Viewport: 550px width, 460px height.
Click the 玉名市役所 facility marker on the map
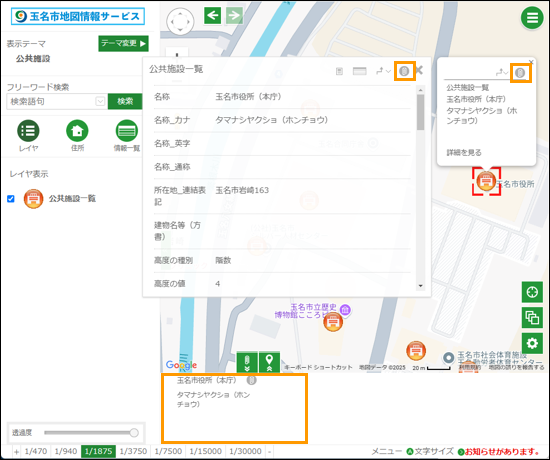[486, 181]
